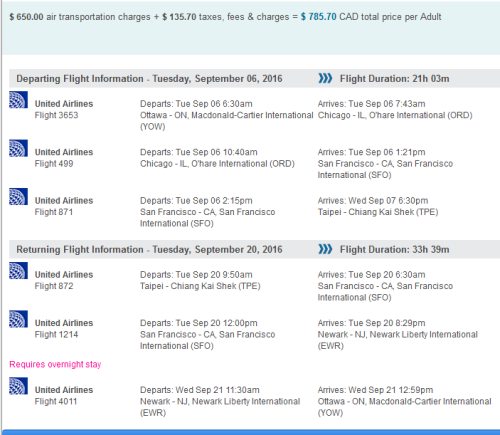This screenshot has height=435, width=500.
Task: Click the Flight 3653 label
Action: pyautogui.click(x=56, y=115)
